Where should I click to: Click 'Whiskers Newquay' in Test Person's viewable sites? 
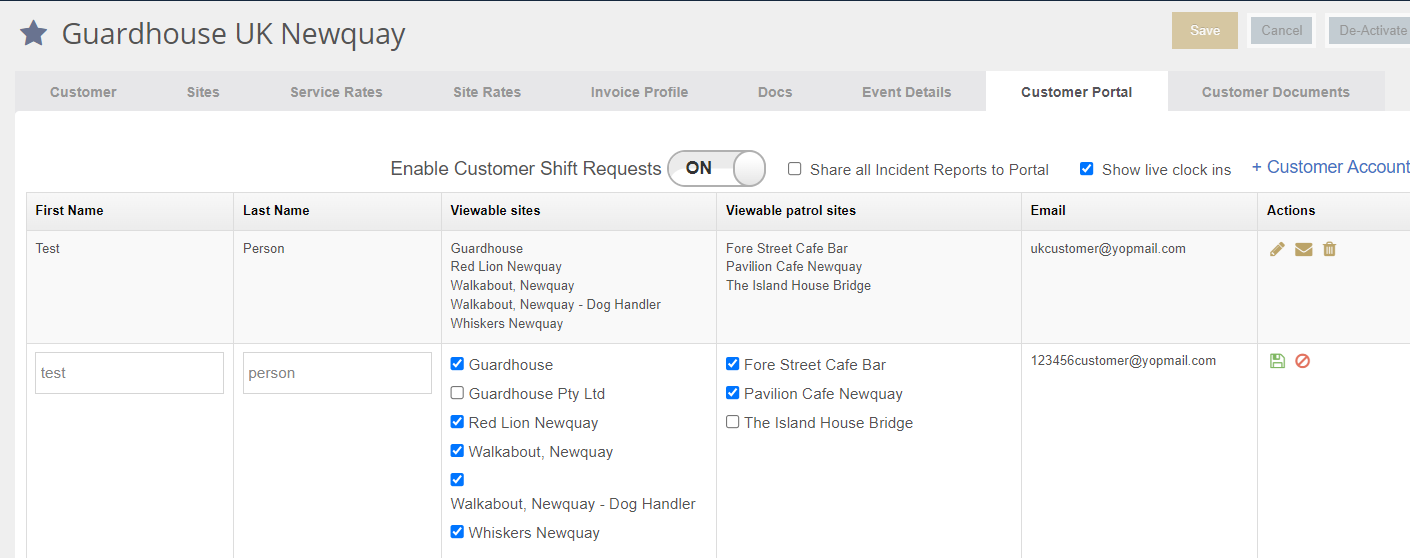(507, 324)
